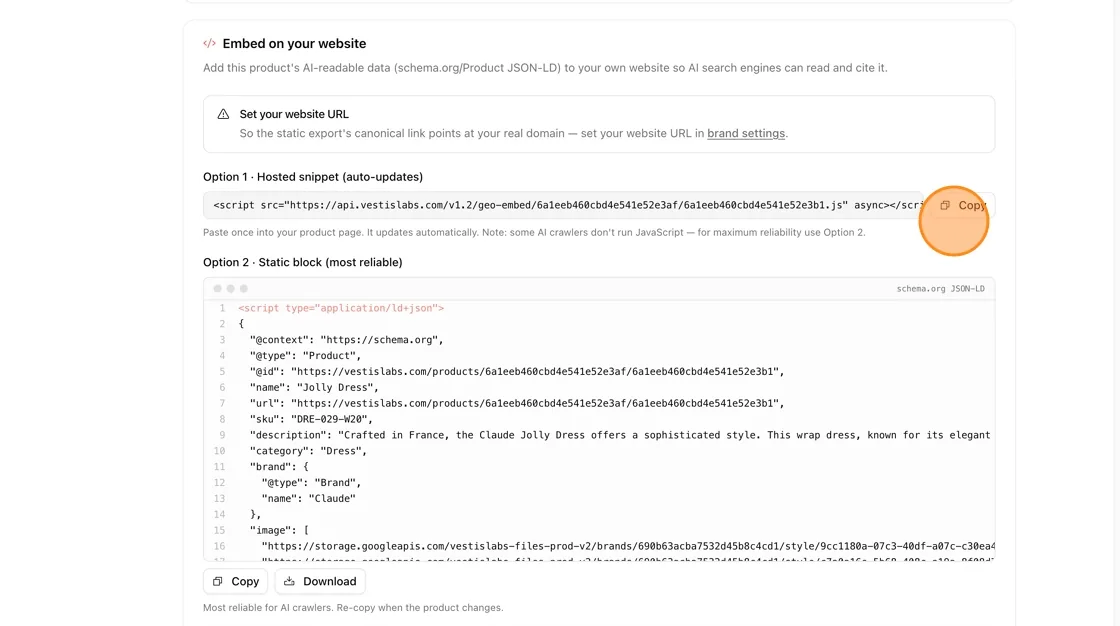Click code line "<script type="application/ld+json">"
Image resolution: width=1120 pixels, height=626 pixels.
[341, 308]
